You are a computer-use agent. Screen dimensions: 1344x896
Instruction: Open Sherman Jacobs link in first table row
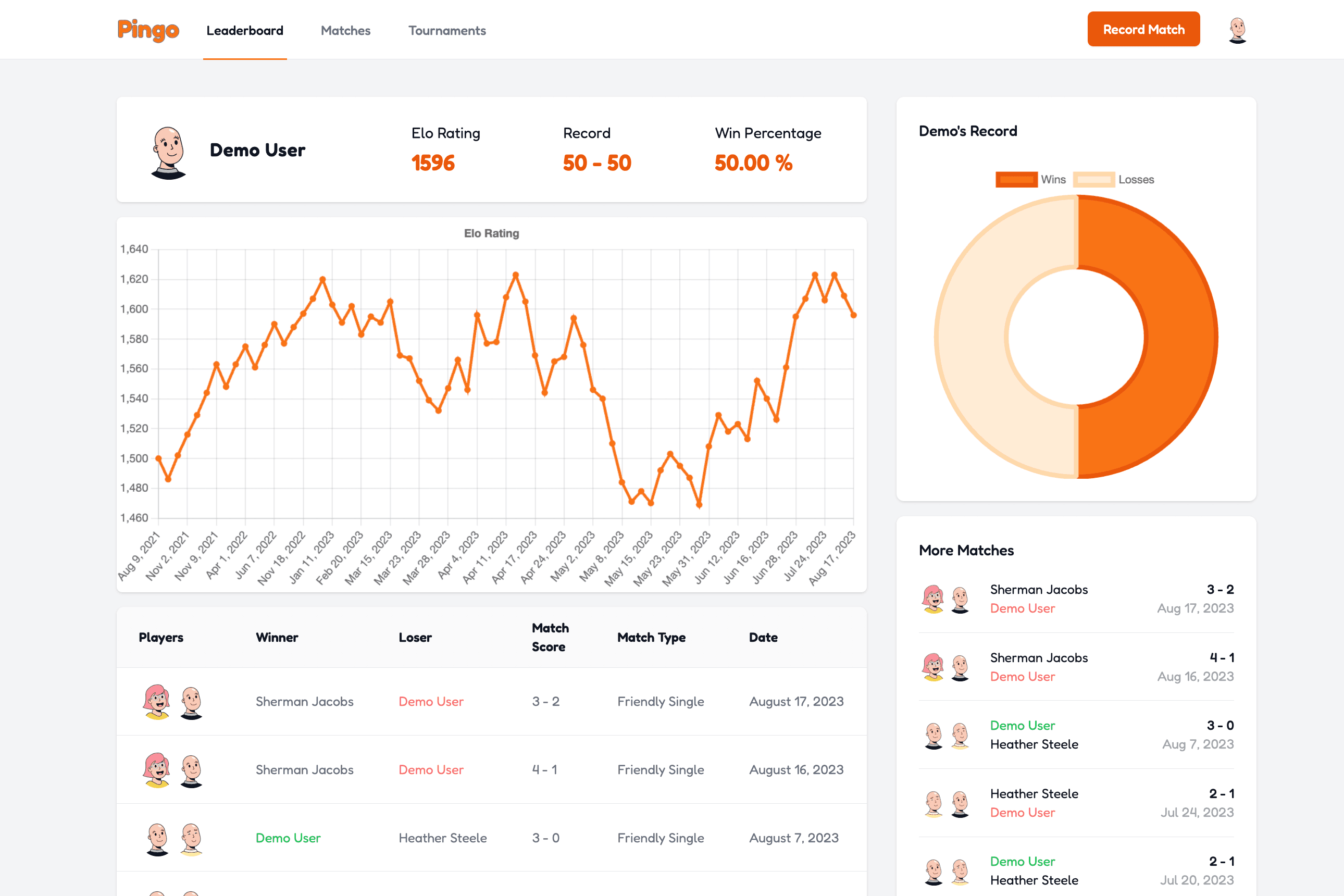tap(304, 702)
